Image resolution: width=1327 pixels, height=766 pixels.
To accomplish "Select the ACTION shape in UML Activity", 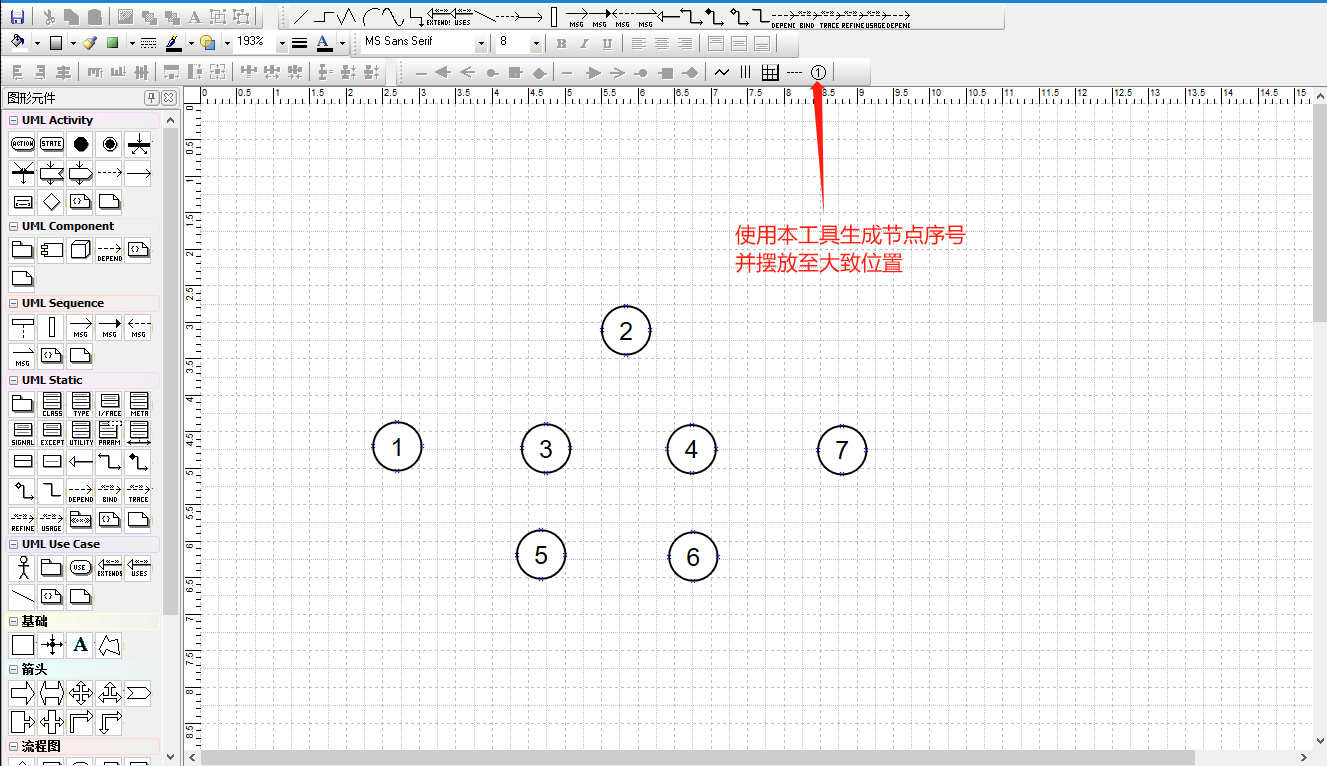I will [22, 143].
